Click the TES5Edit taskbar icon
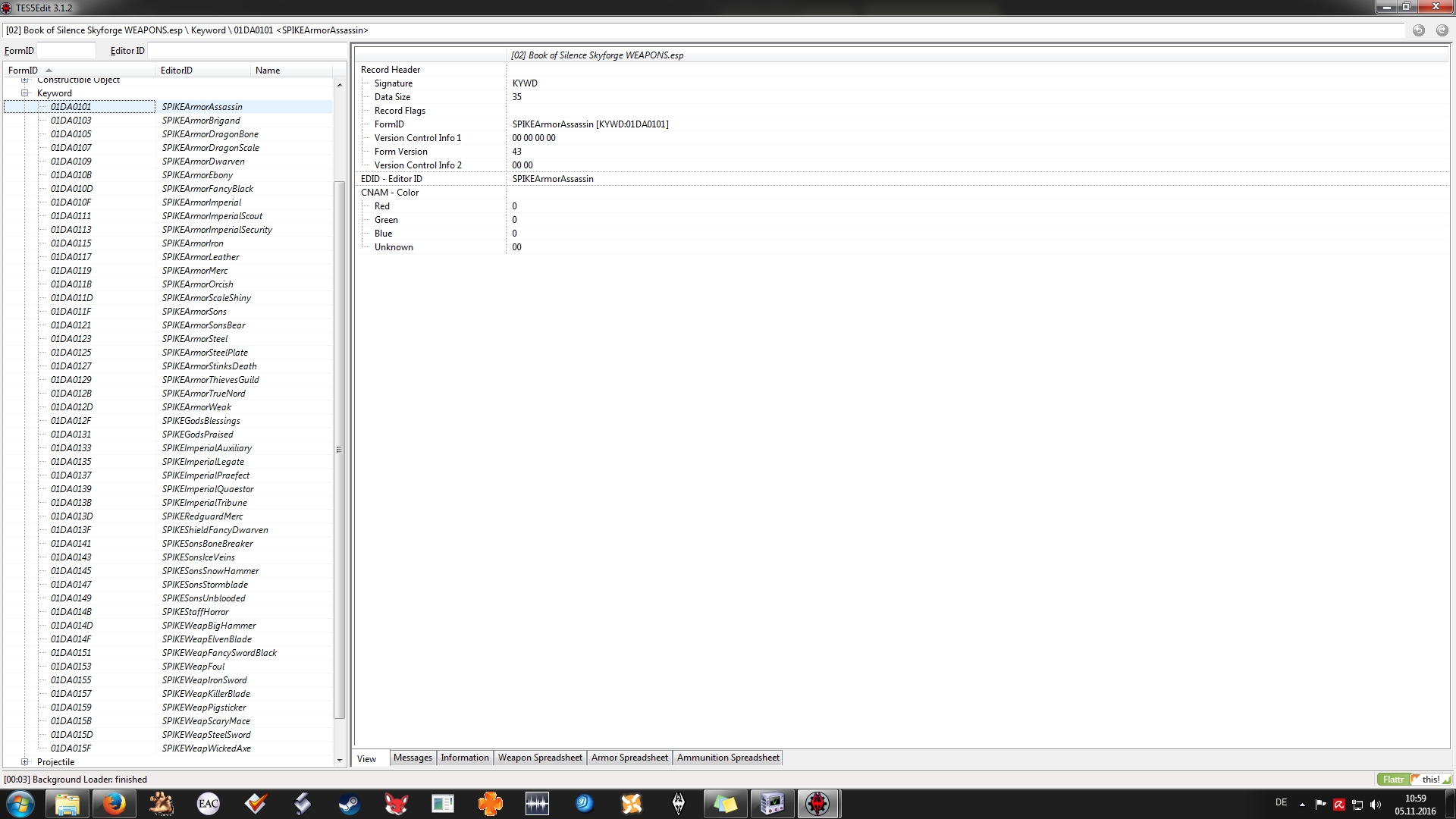Image resolution: width=1456 pixels, height=819 pixels. 817,804
